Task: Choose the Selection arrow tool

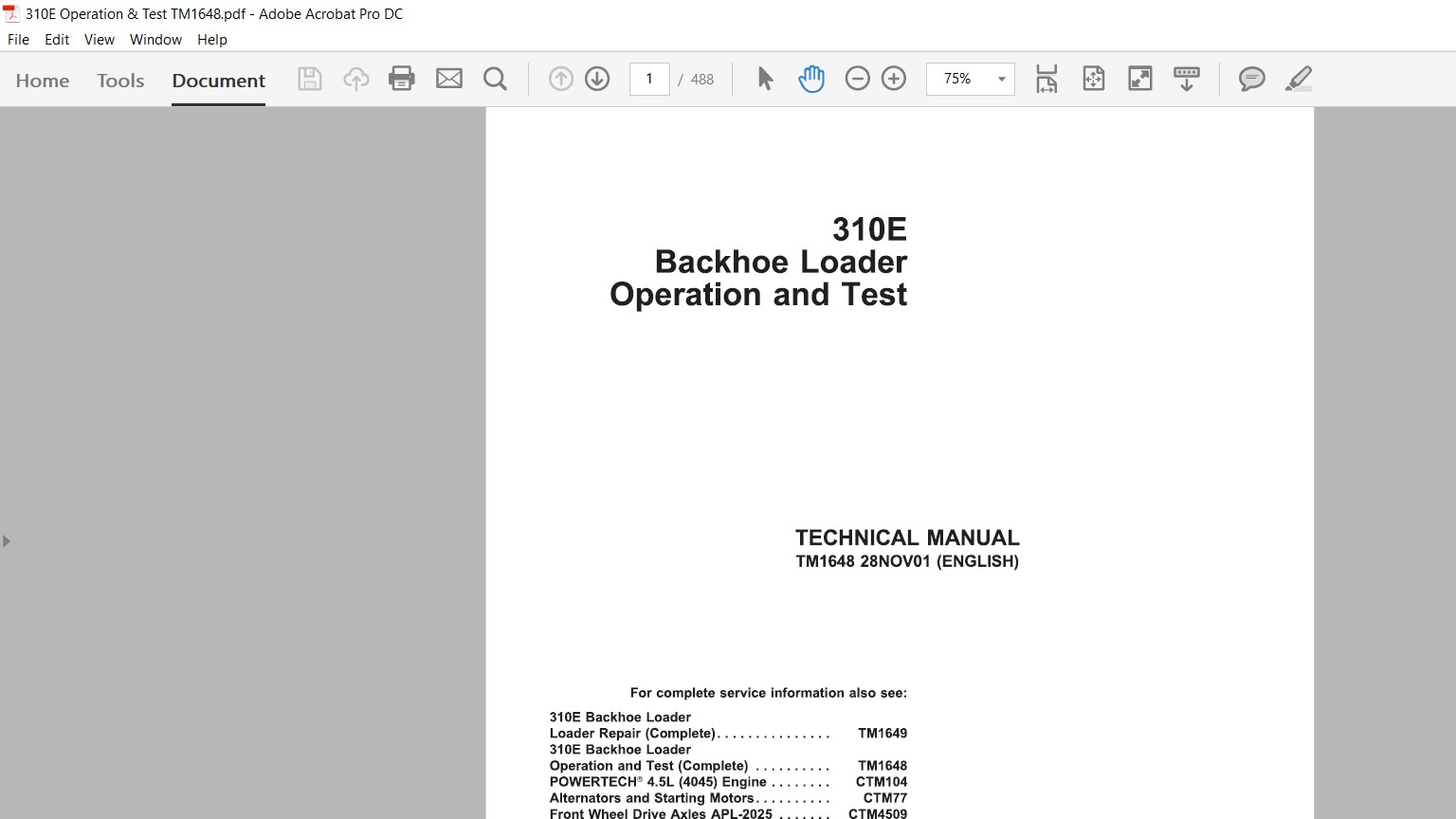Action: 765,79
